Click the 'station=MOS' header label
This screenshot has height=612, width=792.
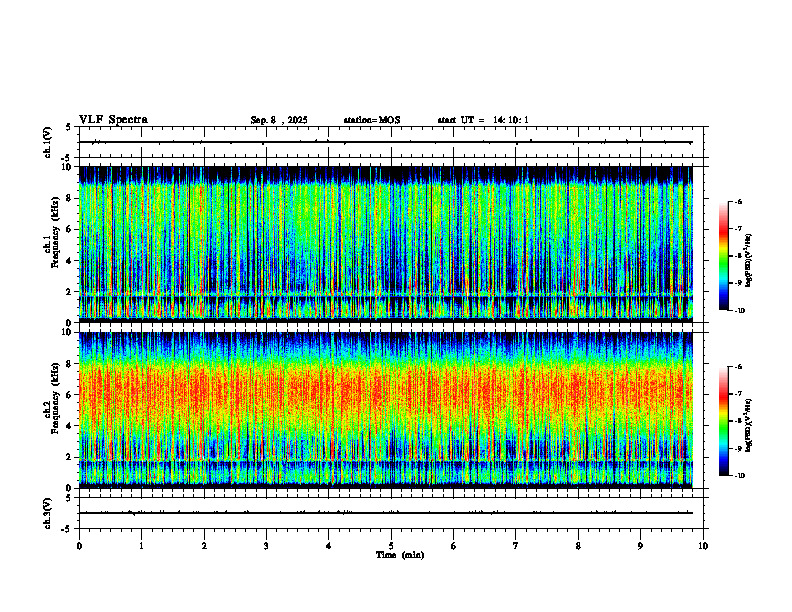[x=372, y=120]
